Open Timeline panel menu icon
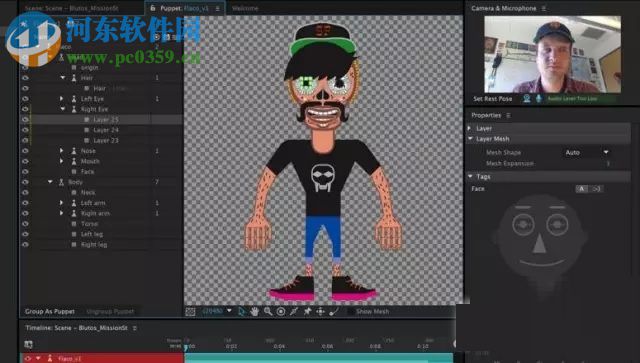 tap(134, 328)
